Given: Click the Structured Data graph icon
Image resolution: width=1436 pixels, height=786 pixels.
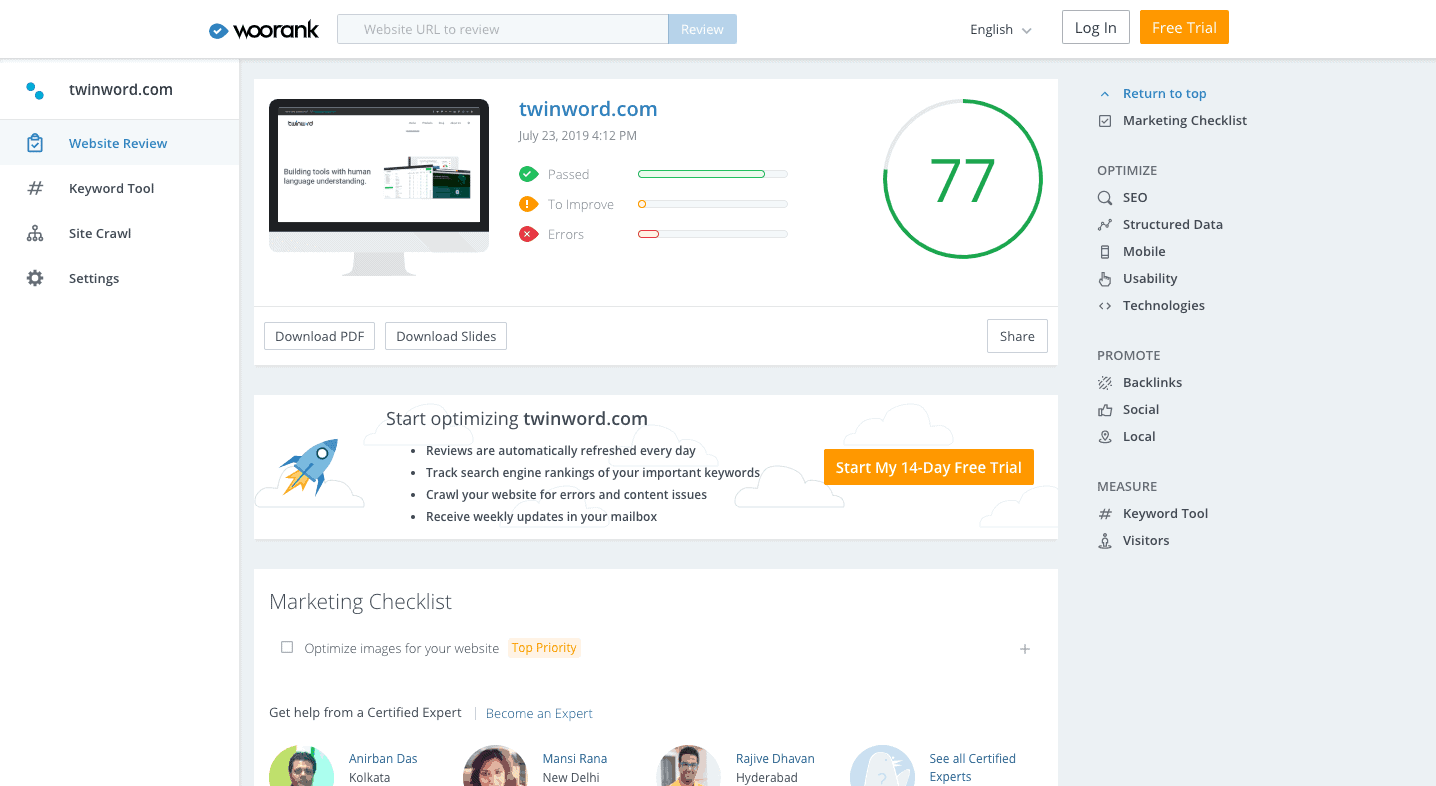Looking at the screenshot, I should (1105, 225).
